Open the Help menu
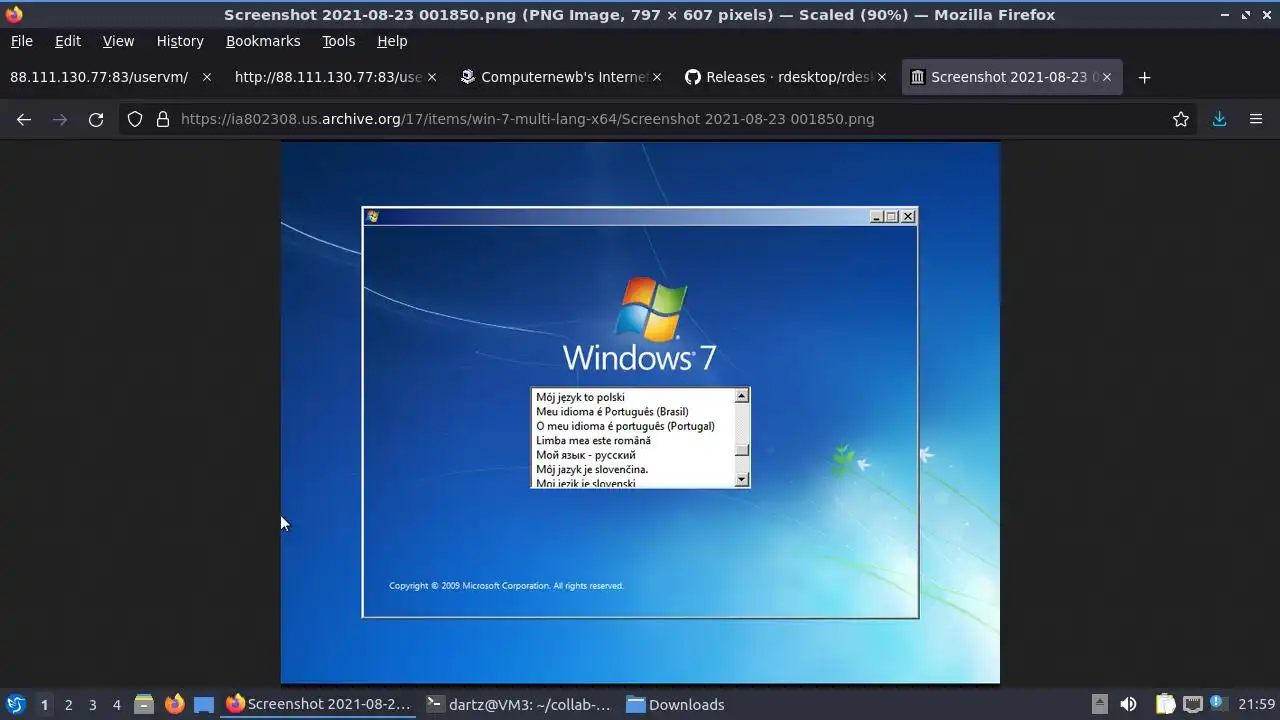The image size is (1280, 720). [392, 41]
